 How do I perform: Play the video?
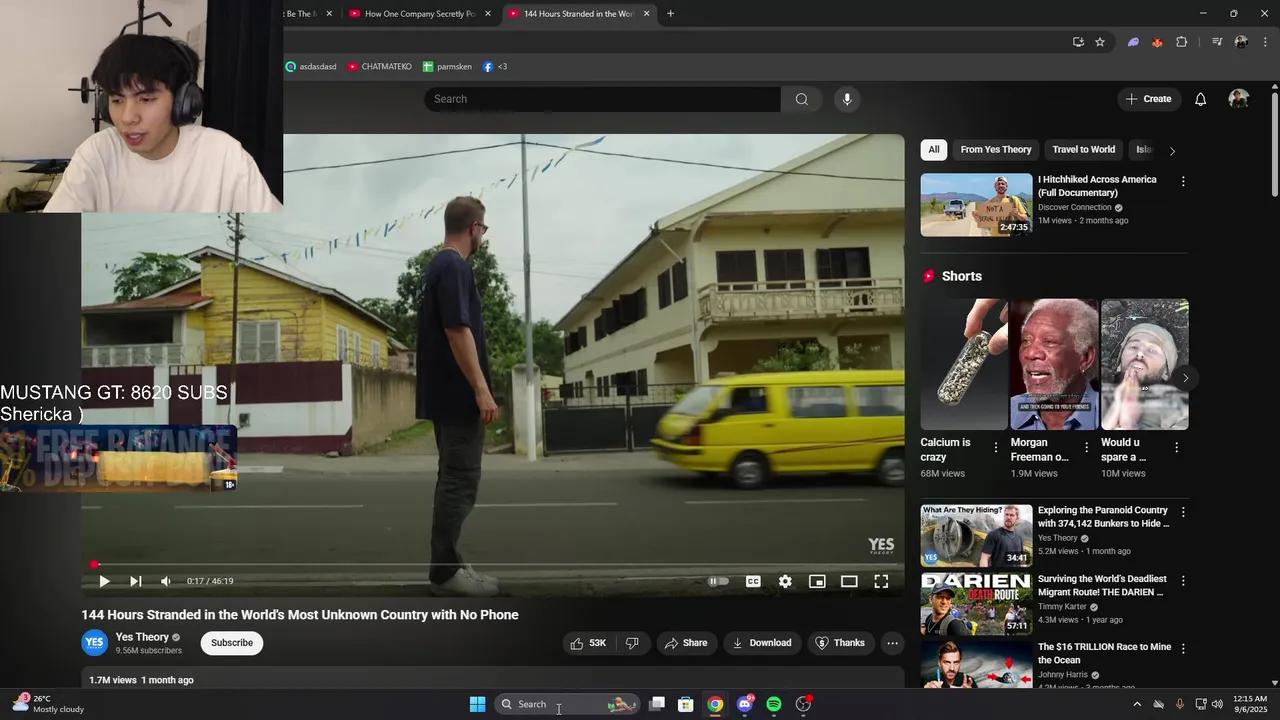104,581
